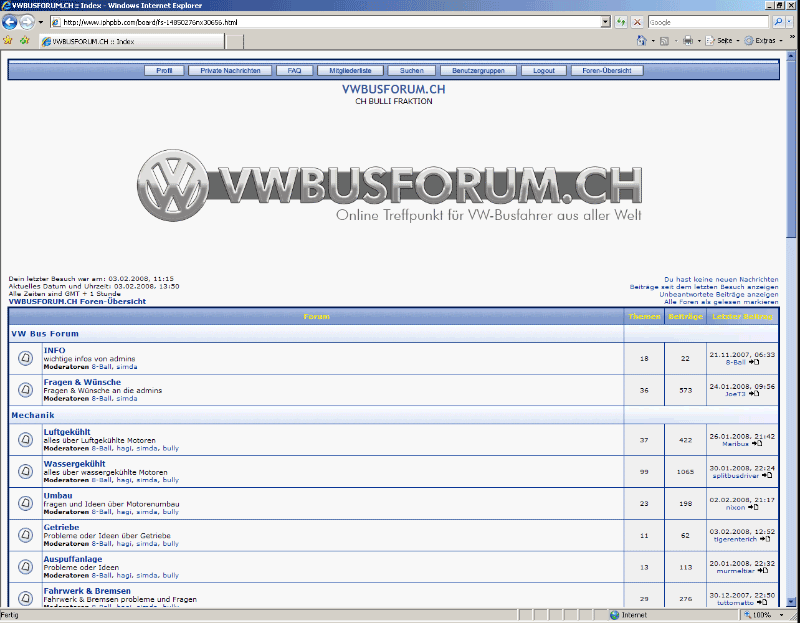
Task: Click the Foren-Übersicht button in the navigation bar
Action: coord(607,70)
